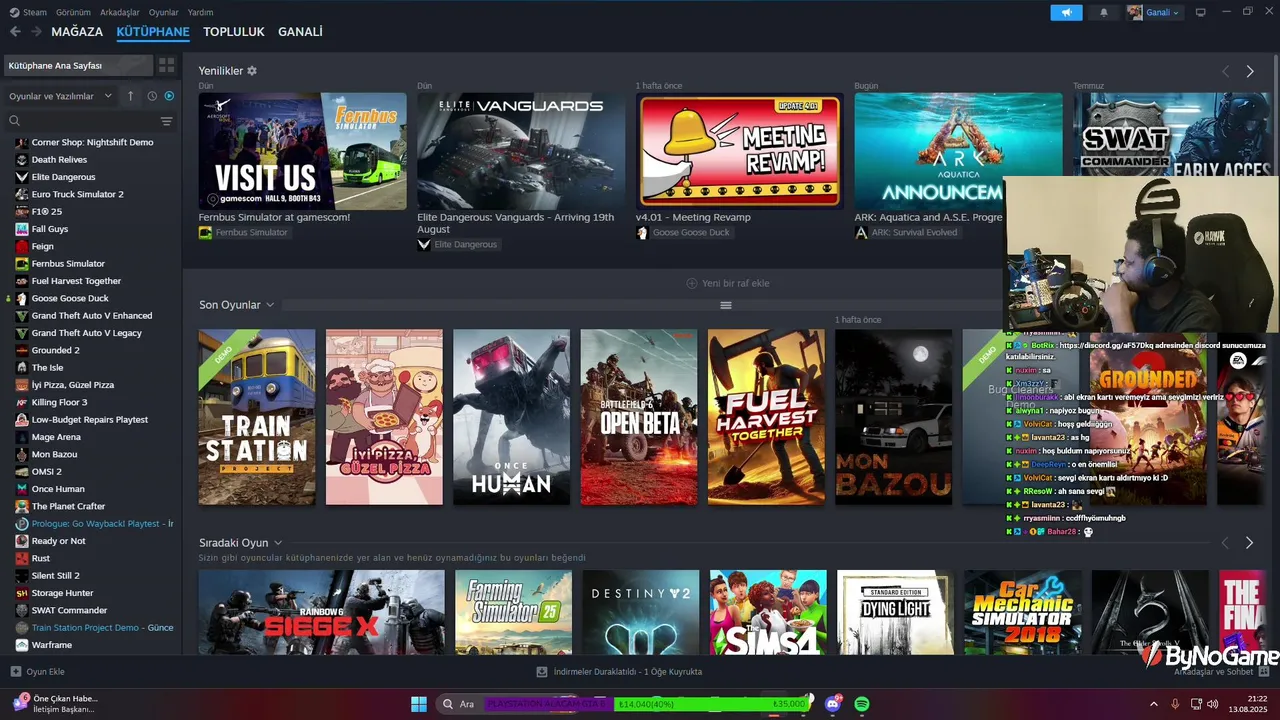Viewport: 1280px width, 720px height.
Task: Click Yeni bir raf ekle
Action: (727, 283)
